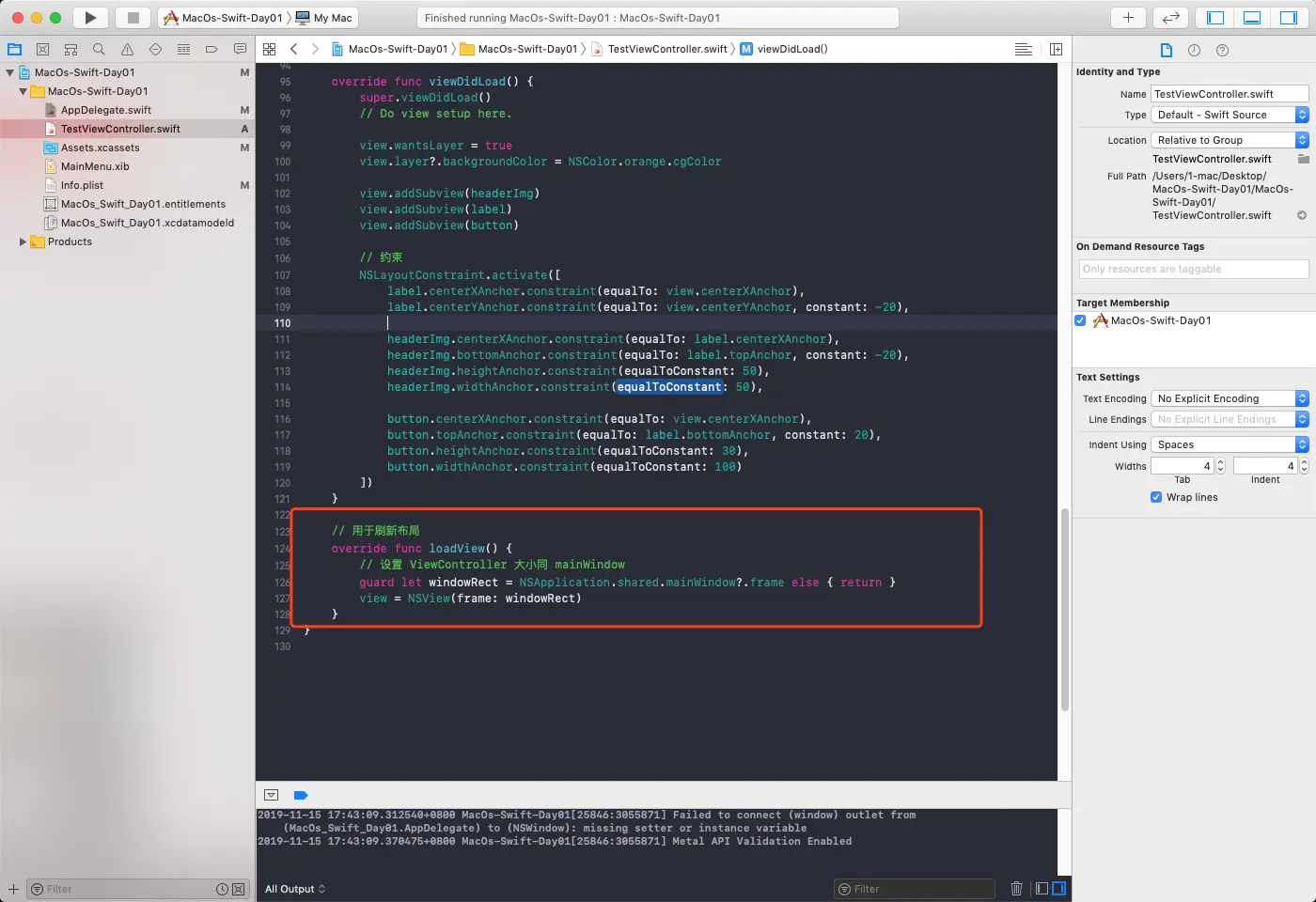Go forward in editor history
Viewport: 1316px width, 902px height.
point(315,49)
